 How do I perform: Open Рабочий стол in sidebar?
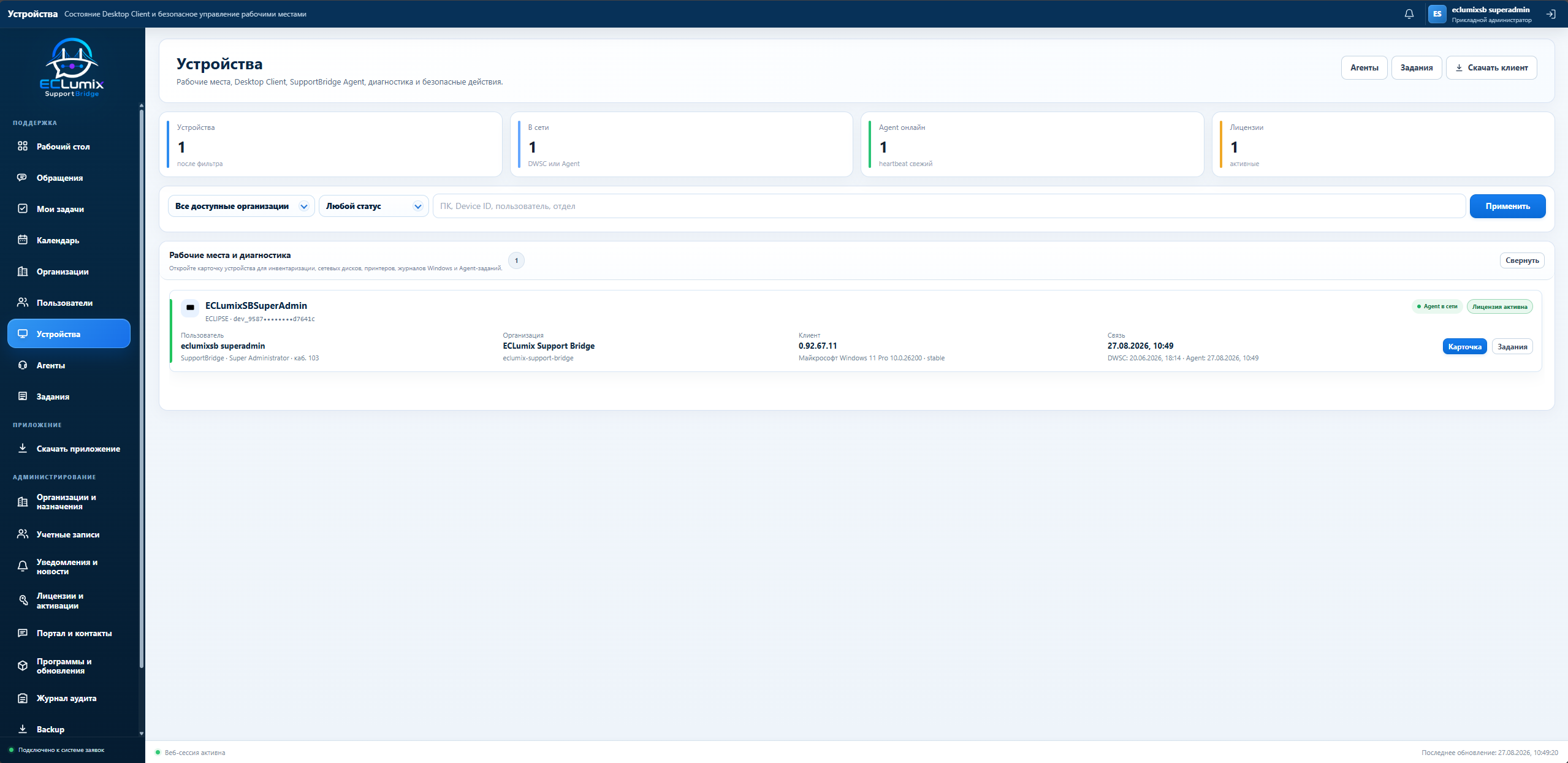69,146
